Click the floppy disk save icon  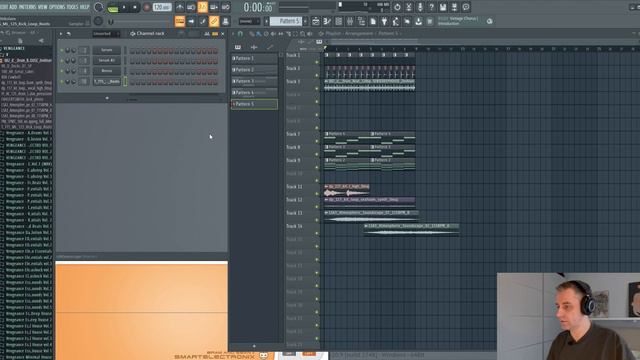point(443,7)
